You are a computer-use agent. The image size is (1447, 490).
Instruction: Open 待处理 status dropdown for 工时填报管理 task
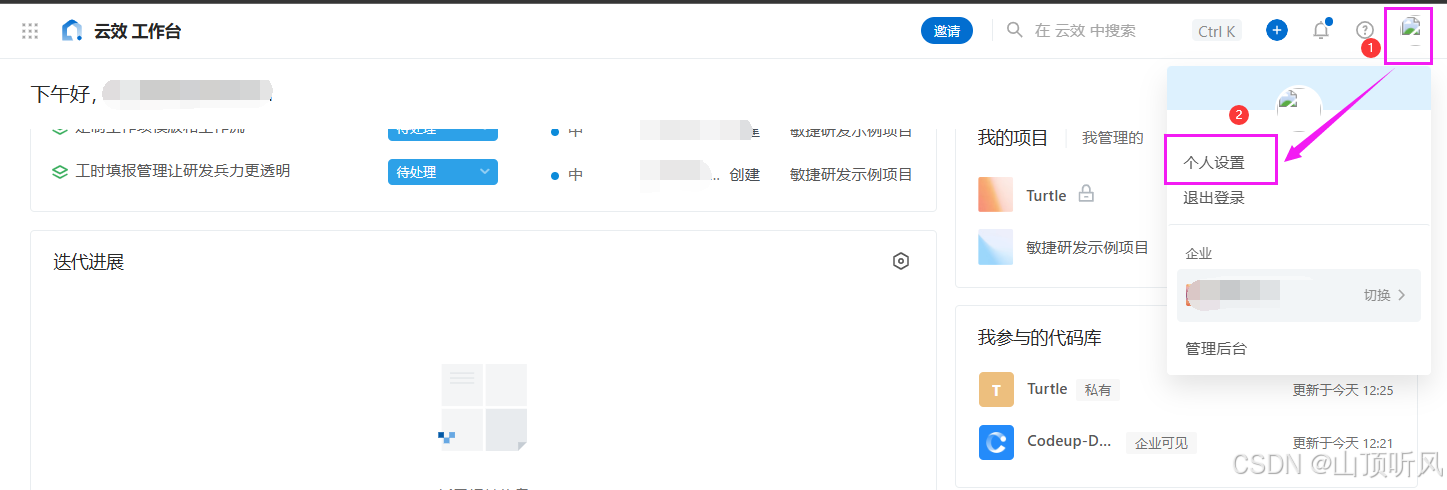[443, 172]
